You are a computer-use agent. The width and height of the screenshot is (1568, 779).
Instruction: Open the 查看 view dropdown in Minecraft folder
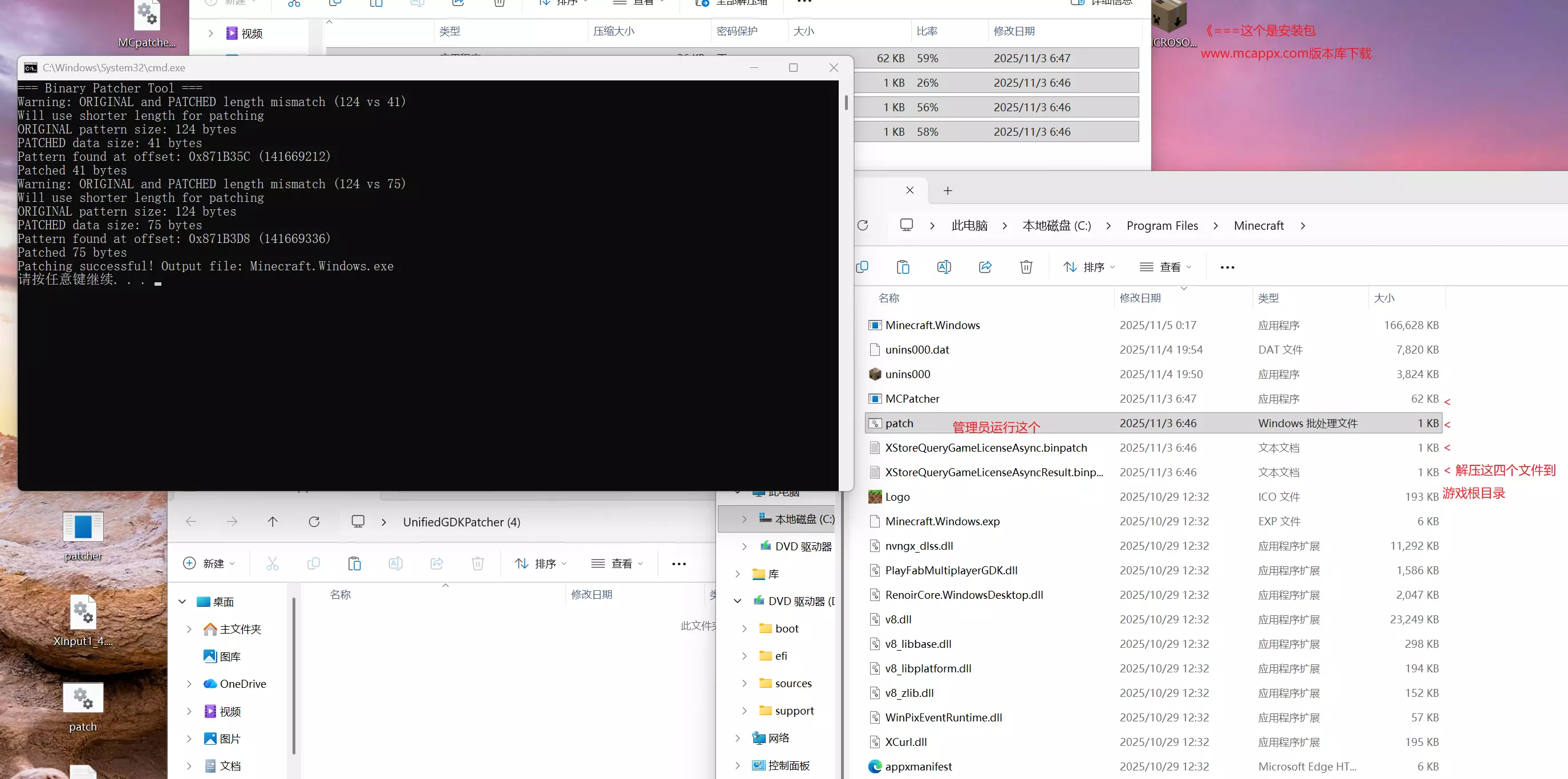click(x=1165, y=267)
